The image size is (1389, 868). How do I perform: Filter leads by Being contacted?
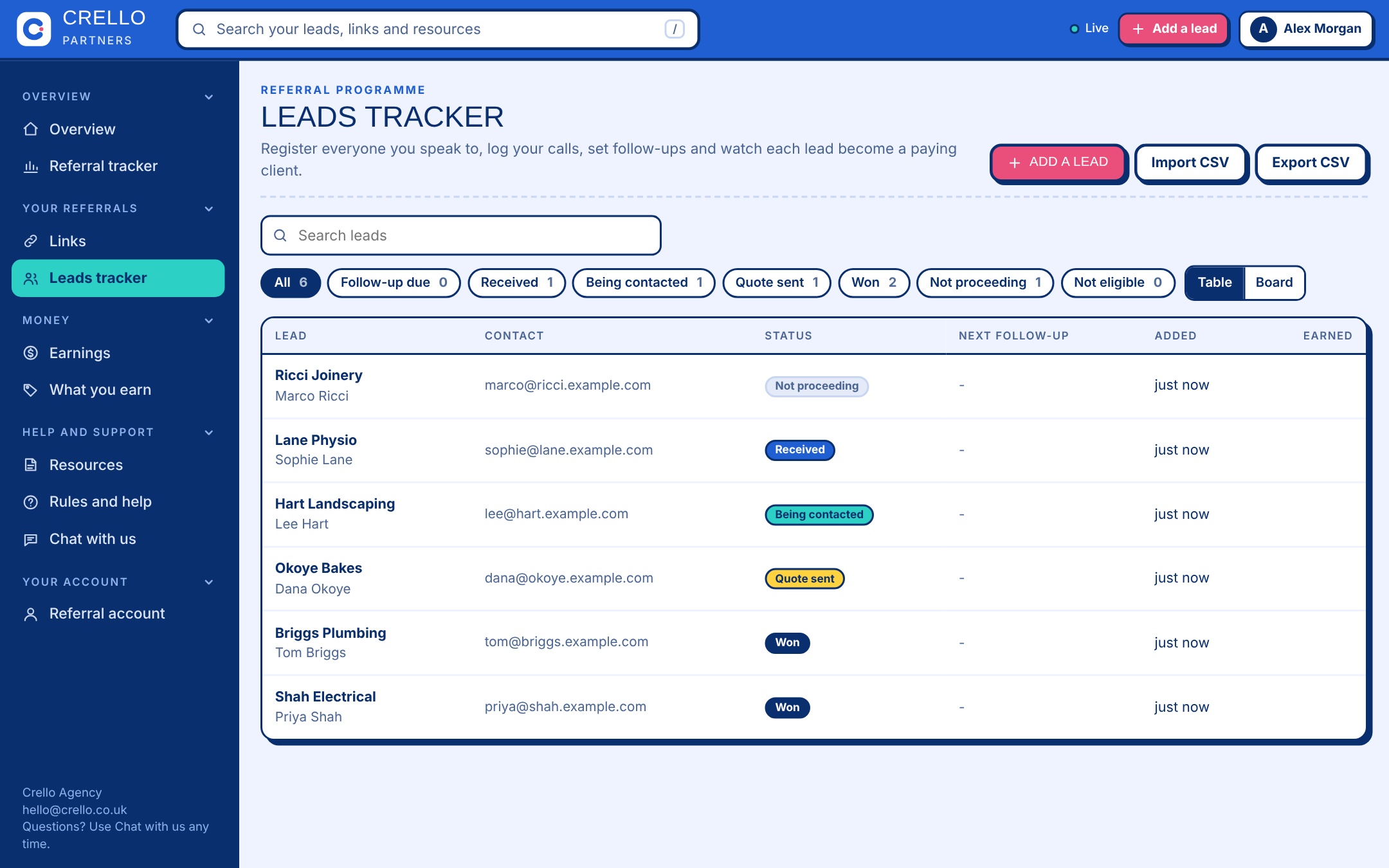(x=644, y=282)
